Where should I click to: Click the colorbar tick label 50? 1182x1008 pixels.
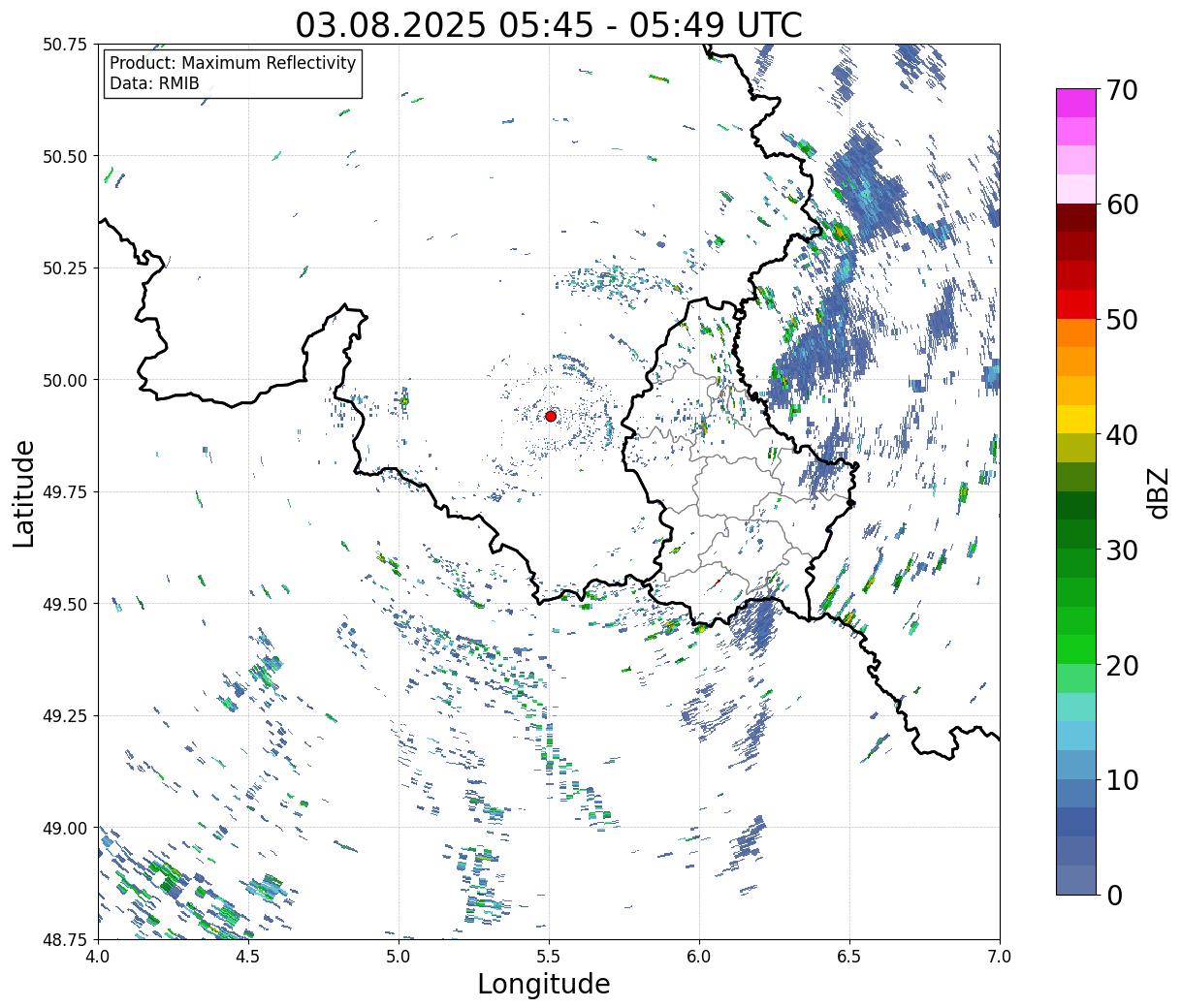tap(1121, 320)
